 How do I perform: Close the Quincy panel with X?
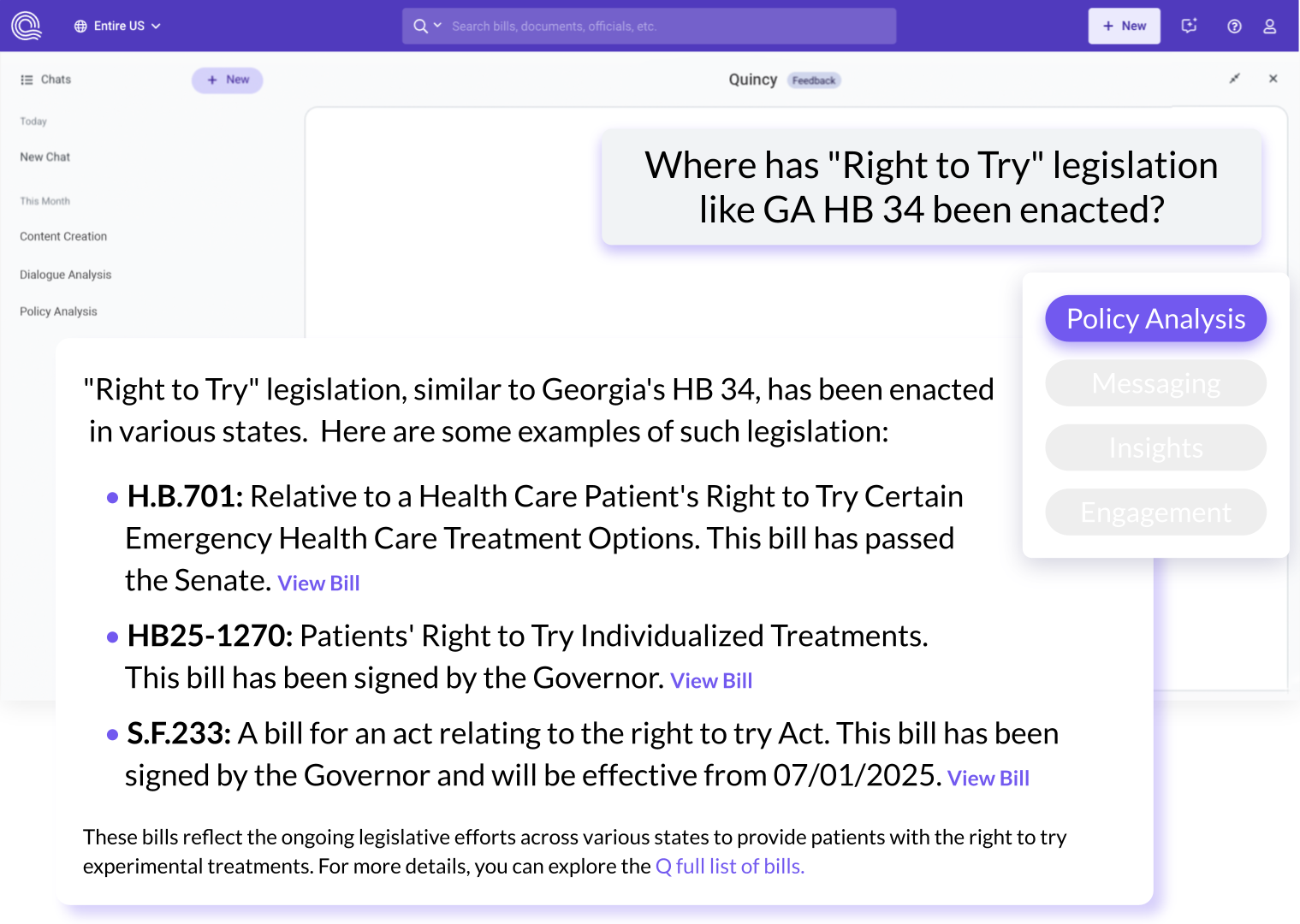[x=1273, y=79]
